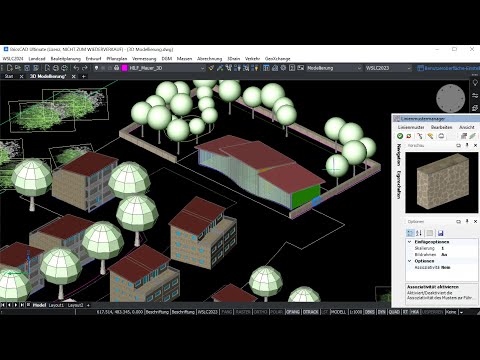Image resolution: width=480 pixels, height=360 pixels.
Task: Open the Bauleitplanung menu
Action: click(66, 59)
